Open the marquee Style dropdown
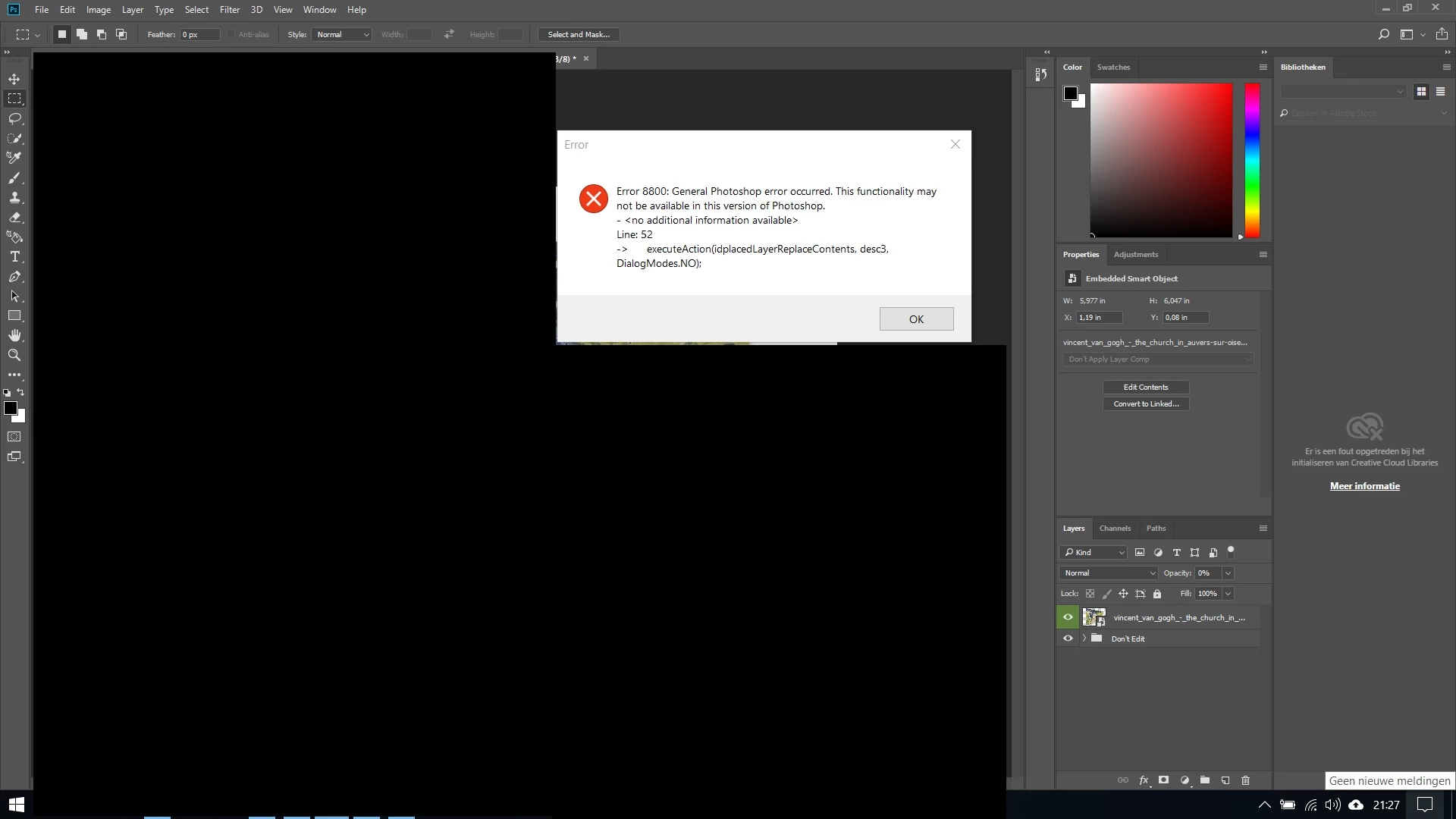The image size is (1456, 819). click(x=342, y=35)
